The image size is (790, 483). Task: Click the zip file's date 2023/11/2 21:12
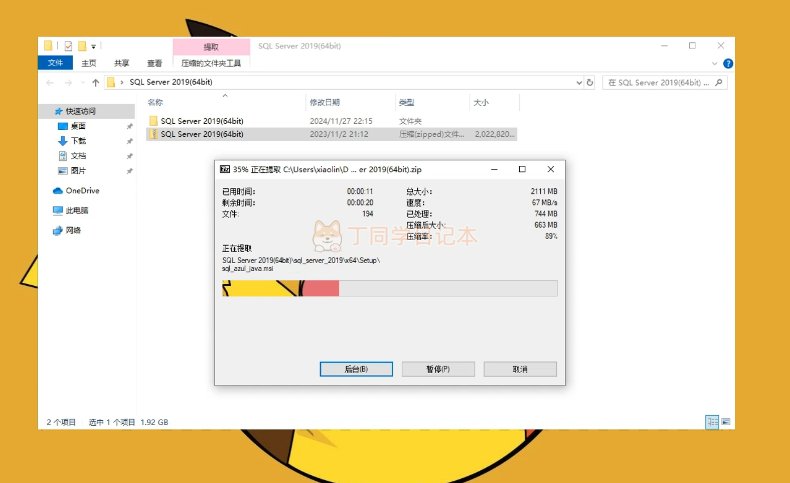339,134
